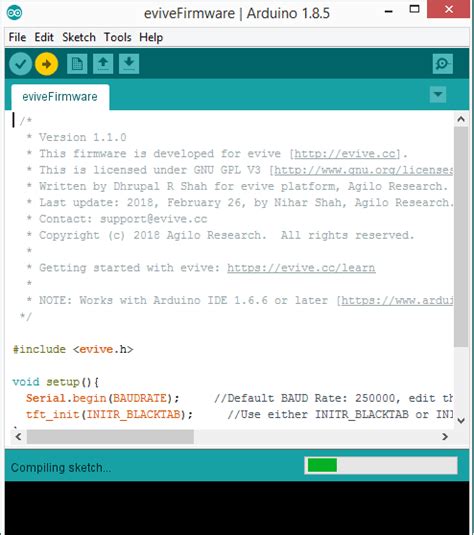
Task: Click the Verify checkmark button
Action: click(20, 64)
